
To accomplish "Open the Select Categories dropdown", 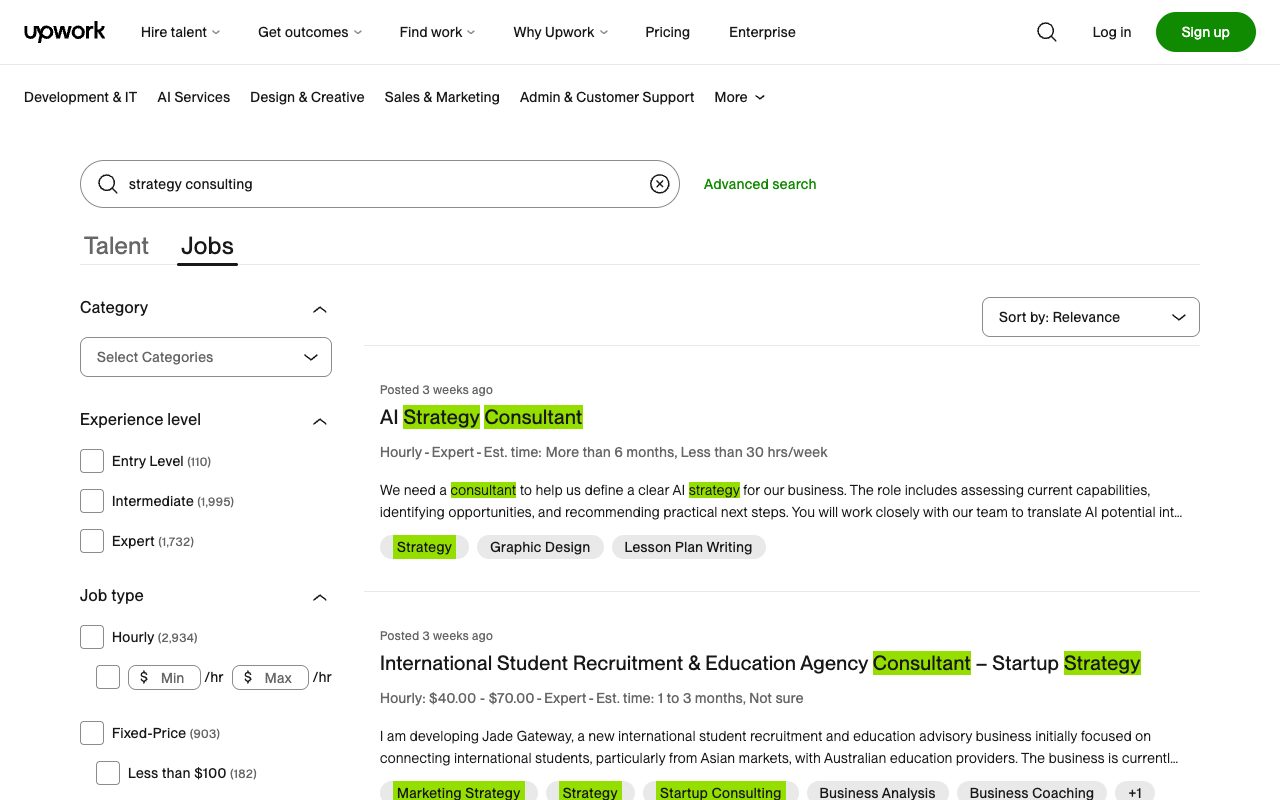I will click(206, 357).
